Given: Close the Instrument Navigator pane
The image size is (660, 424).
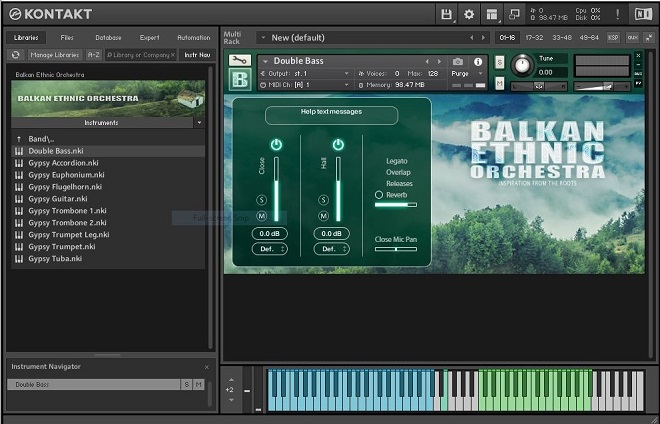Looking at the screenshot, I should pyautogui.click(x=207, y=367).
